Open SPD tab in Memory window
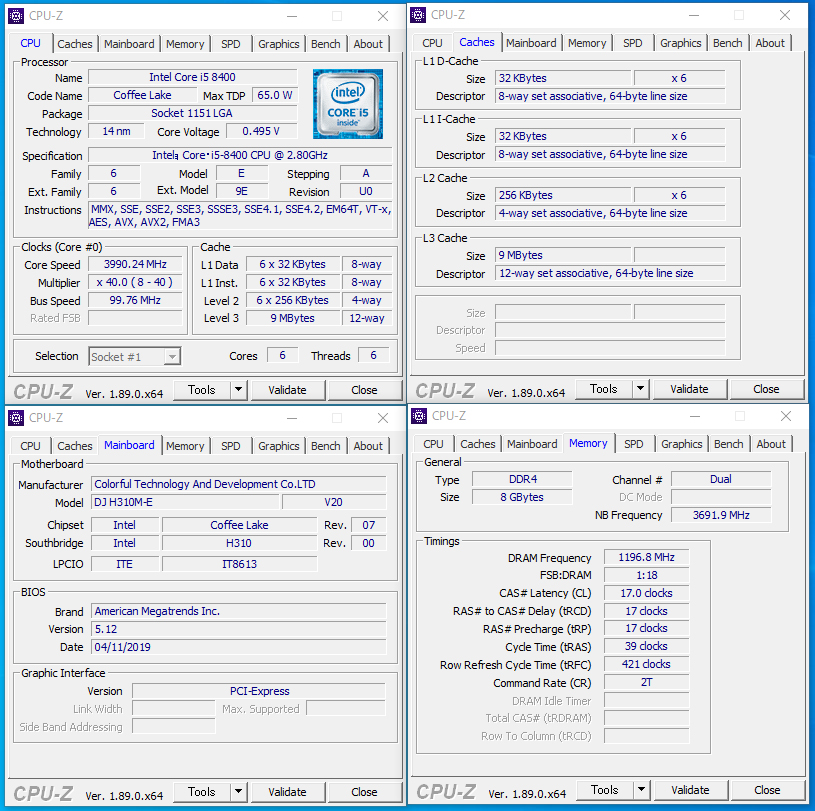The width and height of the screenshot is (815, 811). click(634, 444)
